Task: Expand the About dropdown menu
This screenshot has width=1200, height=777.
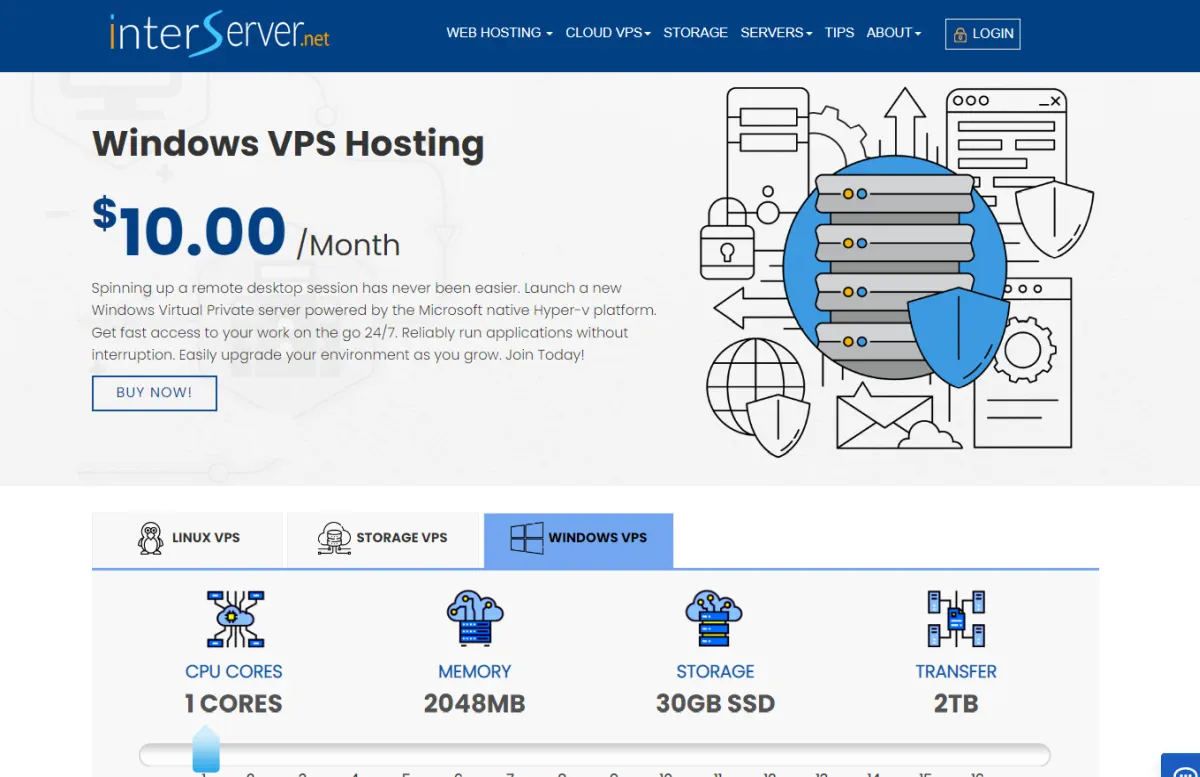Action: point(893,33)
